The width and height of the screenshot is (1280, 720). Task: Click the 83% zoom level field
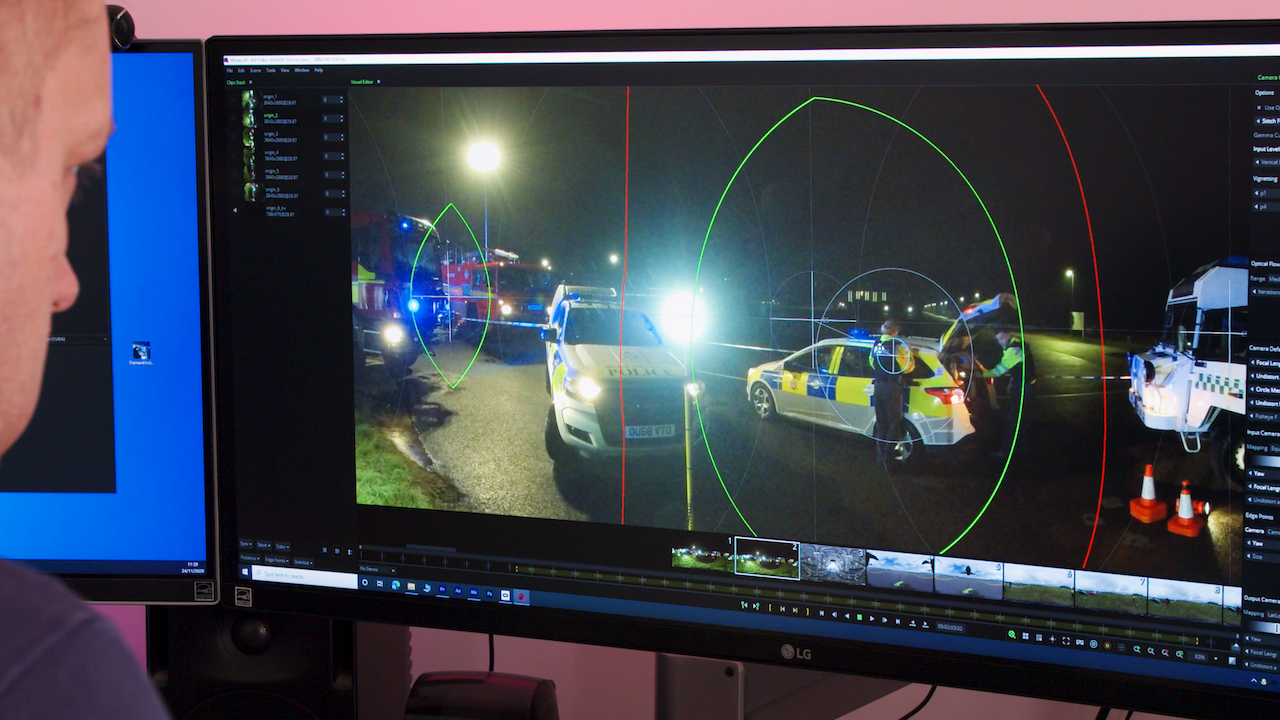(1198, 657)
